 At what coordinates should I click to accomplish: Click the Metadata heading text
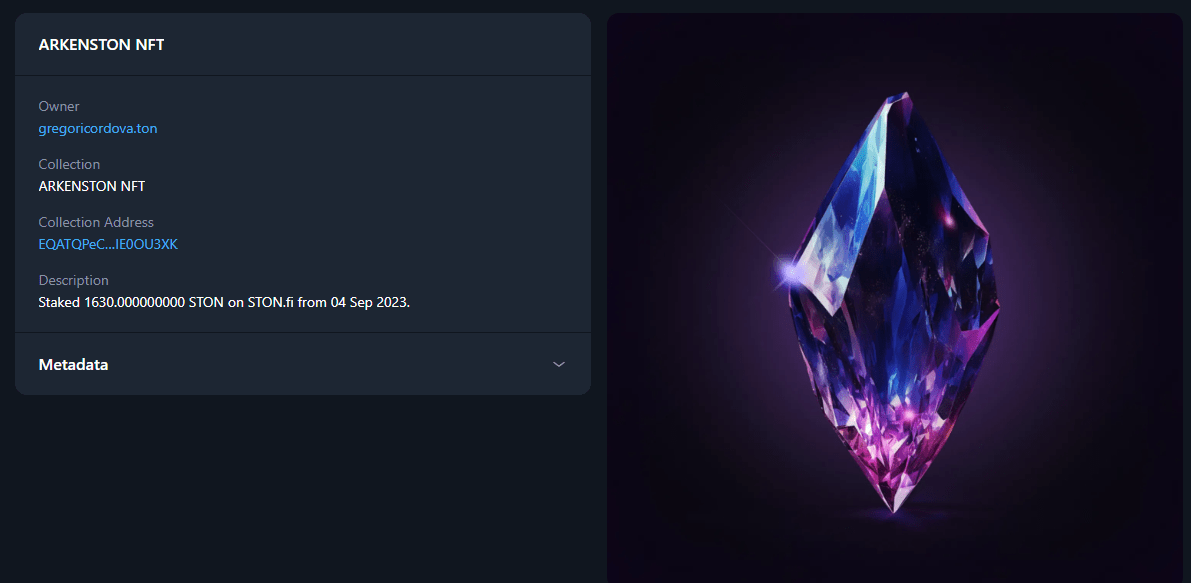[73, 364]
